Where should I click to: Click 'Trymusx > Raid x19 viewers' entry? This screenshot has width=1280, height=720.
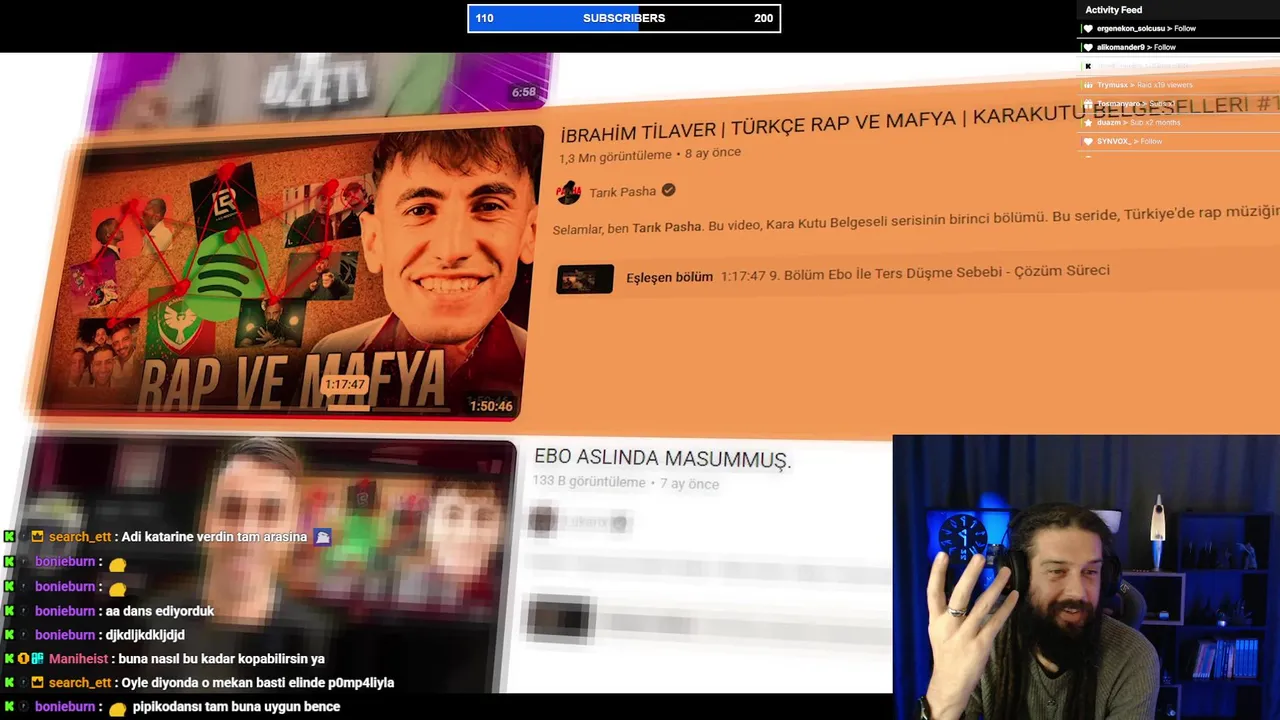[1145, 85]
